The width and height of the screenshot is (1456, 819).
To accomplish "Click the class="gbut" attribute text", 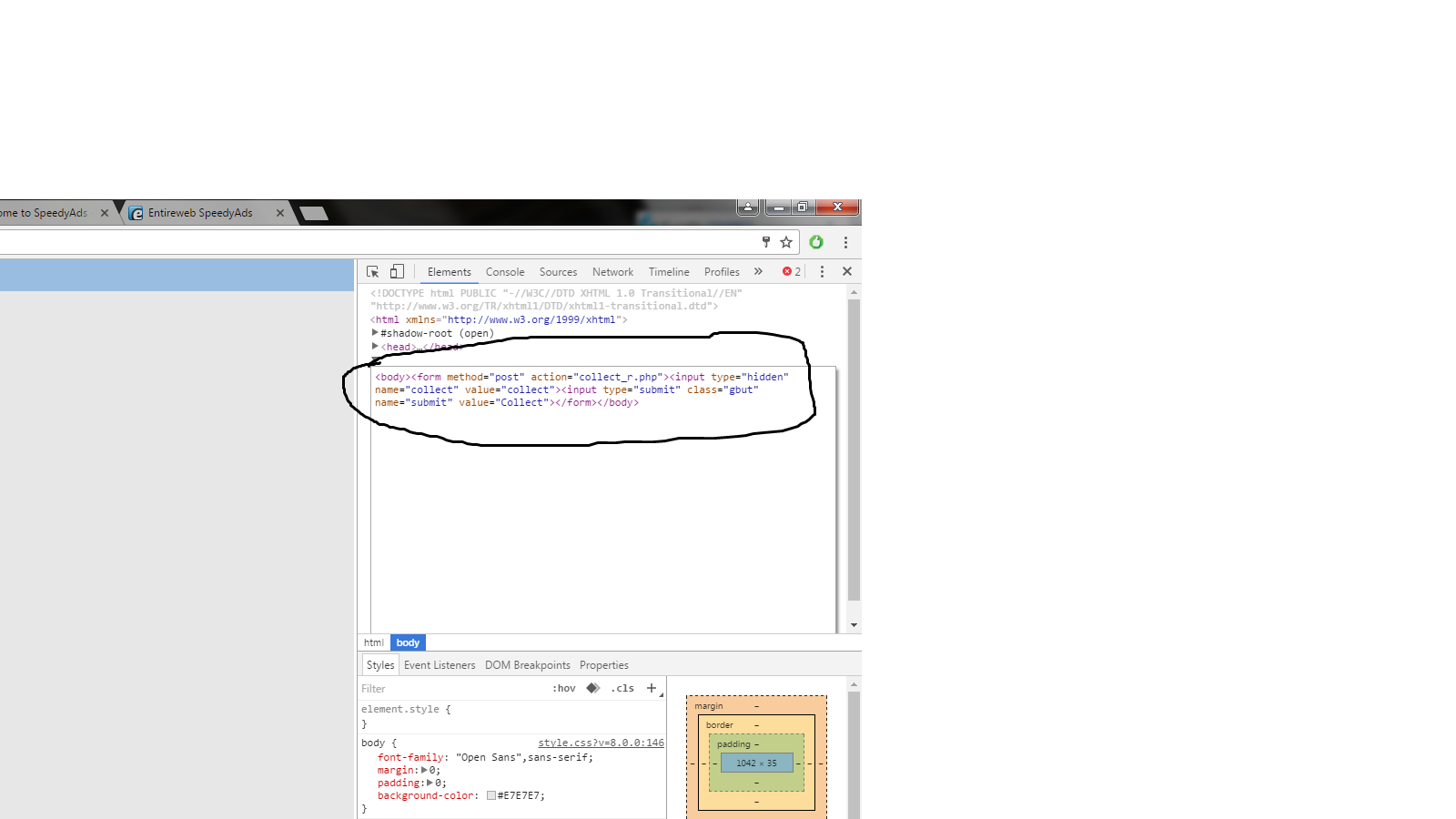I will coord(723,389).
